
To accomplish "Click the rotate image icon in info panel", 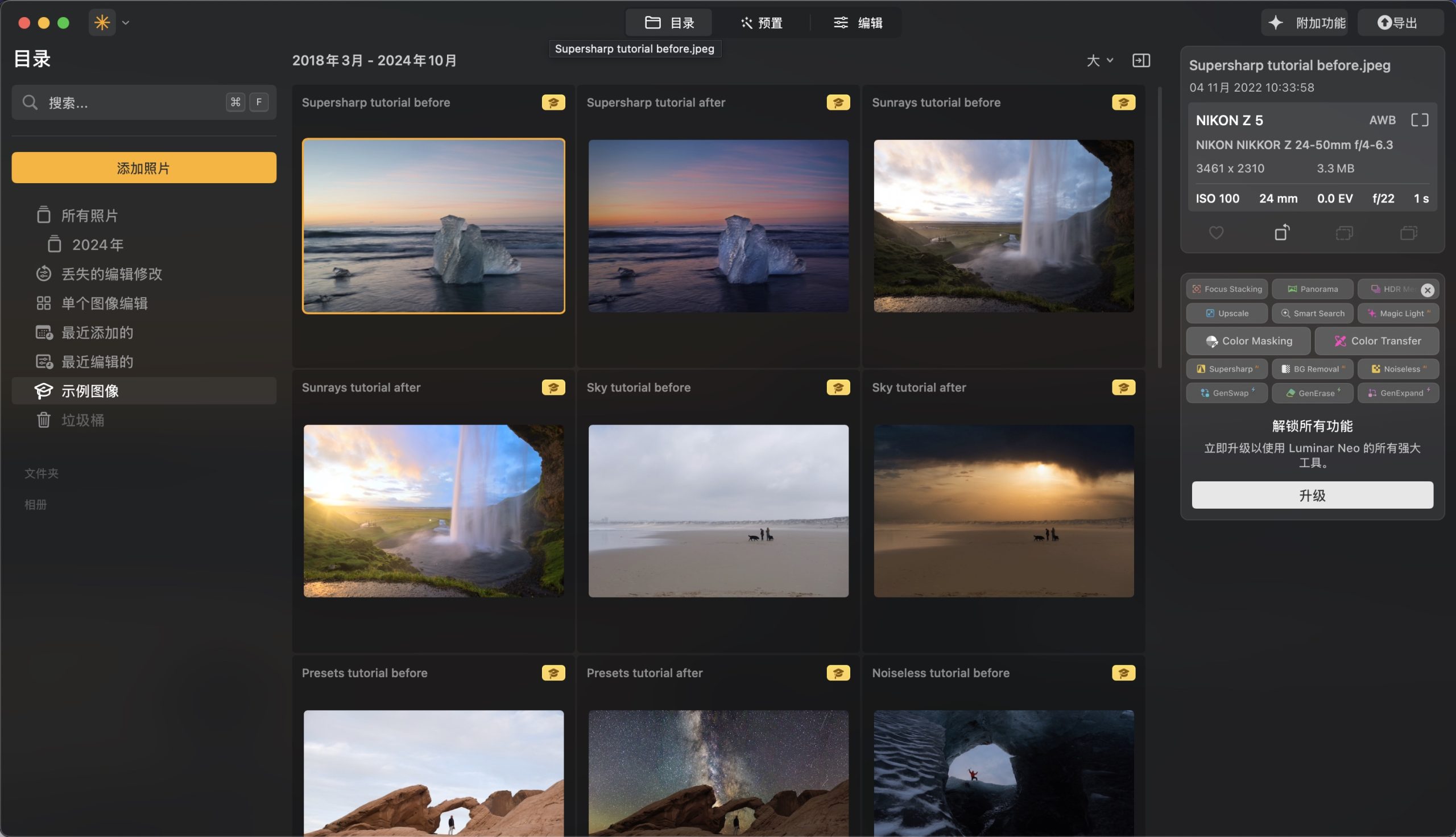I will [x=1282, y=232].
